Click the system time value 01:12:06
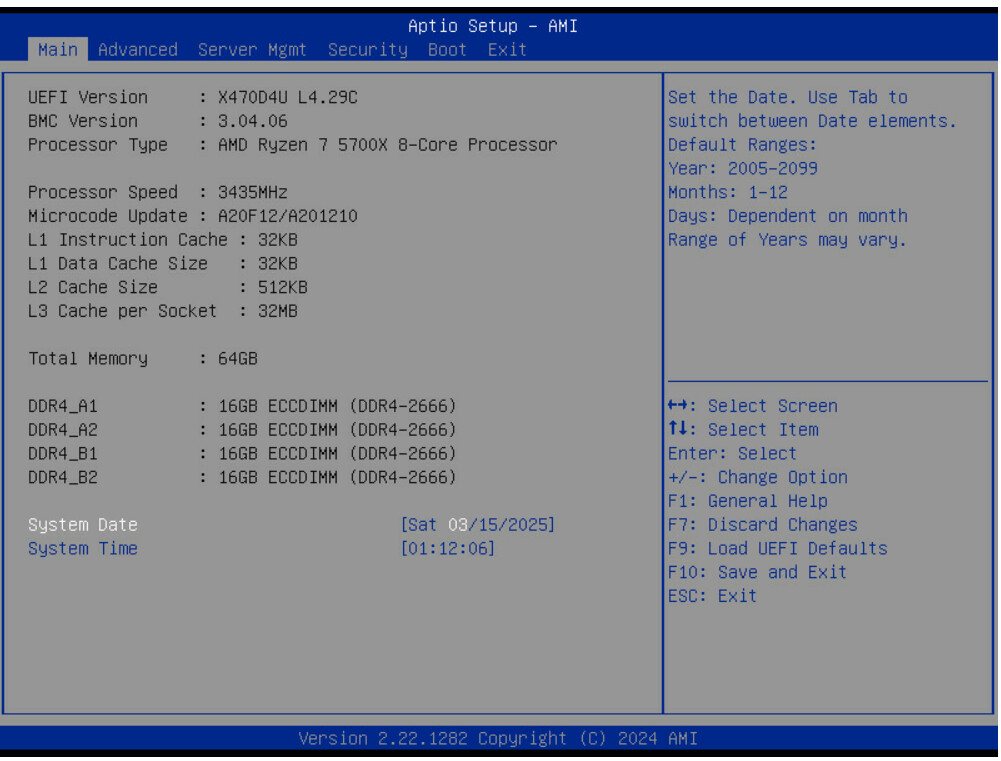Image resolution: width=1001 pixels, height=761 pixels. tap(448, 548)
